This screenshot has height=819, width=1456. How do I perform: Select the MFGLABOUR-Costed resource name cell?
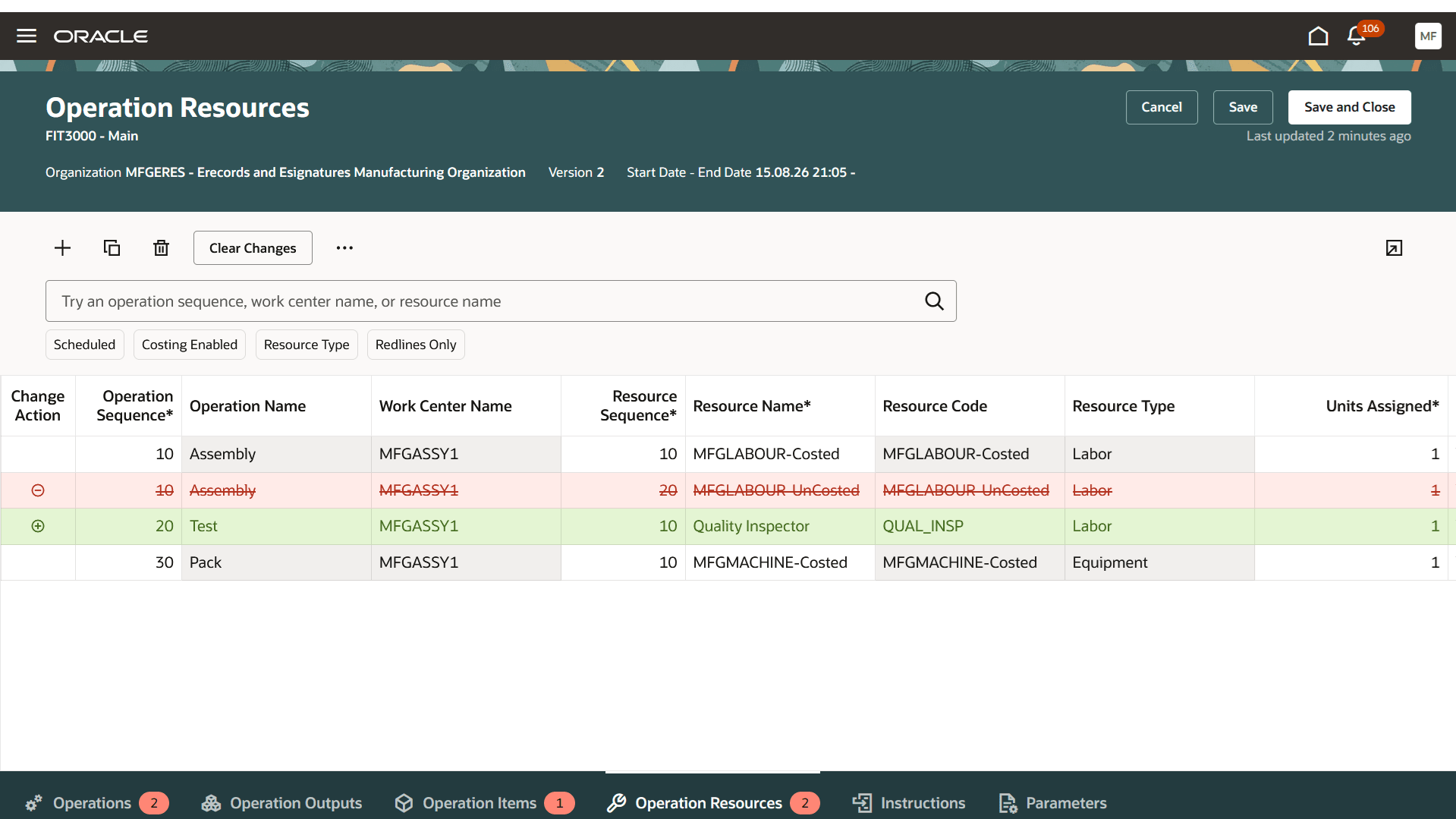779,454
